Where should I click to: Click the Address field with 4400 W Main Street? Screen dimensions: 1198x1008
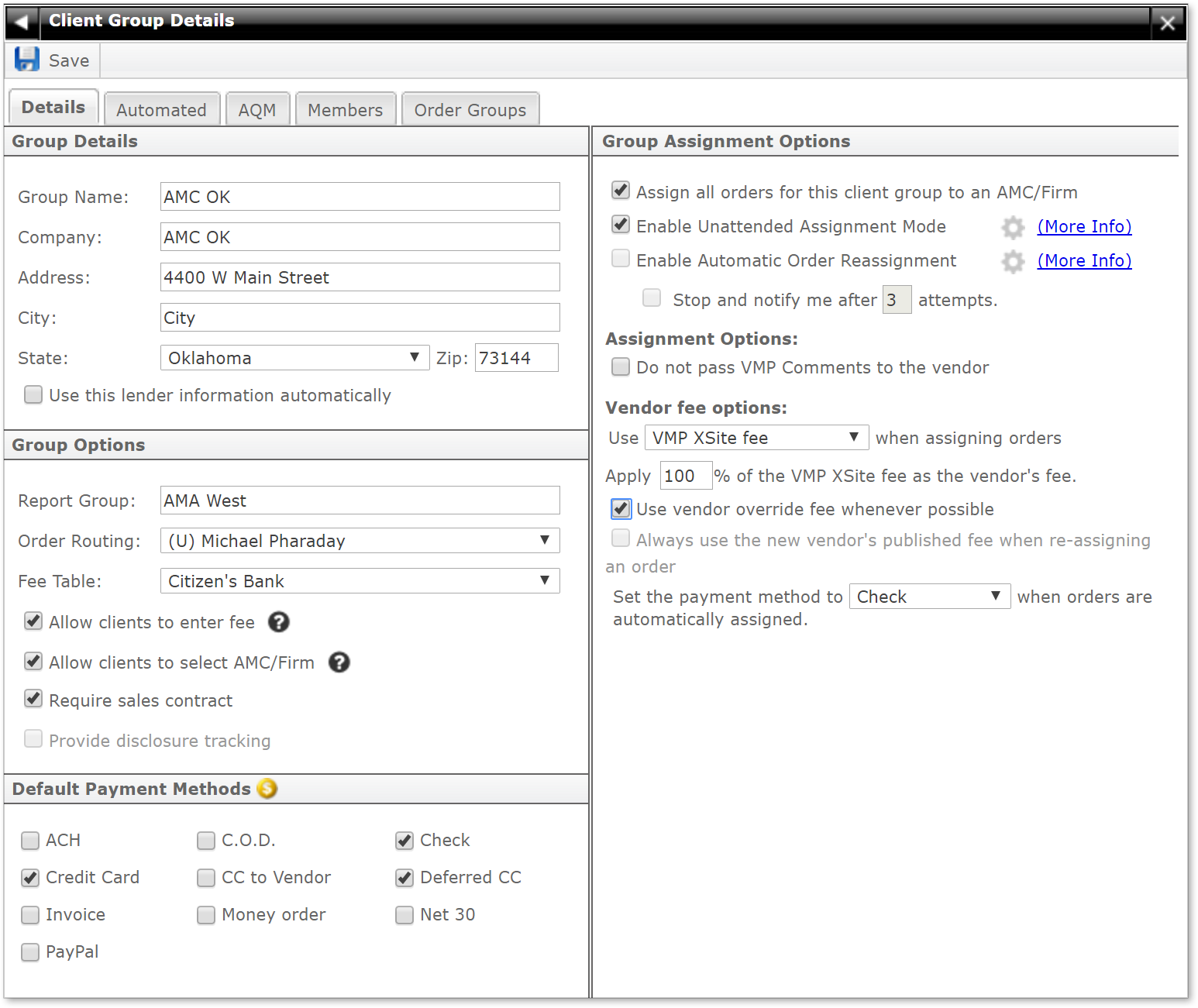[360, 277]
